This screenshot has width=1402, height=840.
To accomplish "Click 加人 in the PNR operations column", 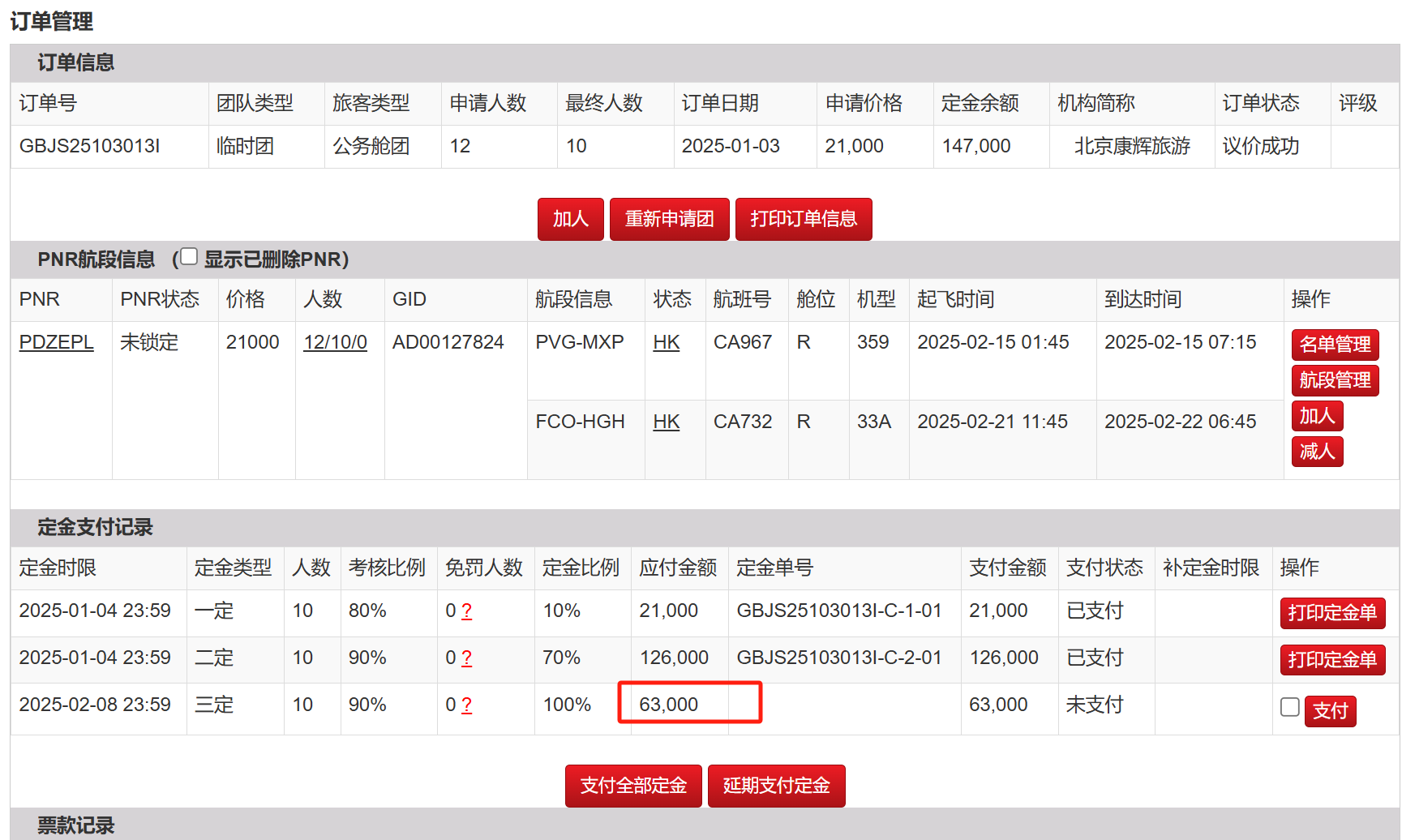I will [x=1316, y=416].
